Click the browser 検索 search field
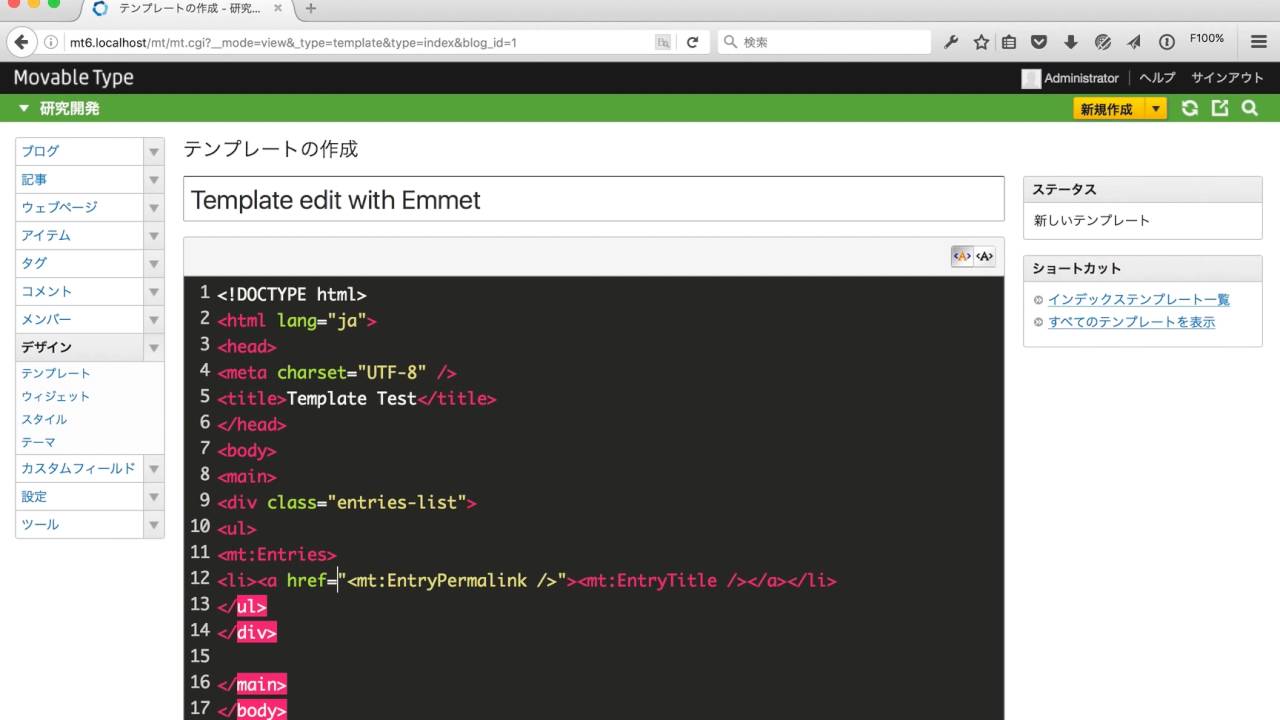 [825, 42]
